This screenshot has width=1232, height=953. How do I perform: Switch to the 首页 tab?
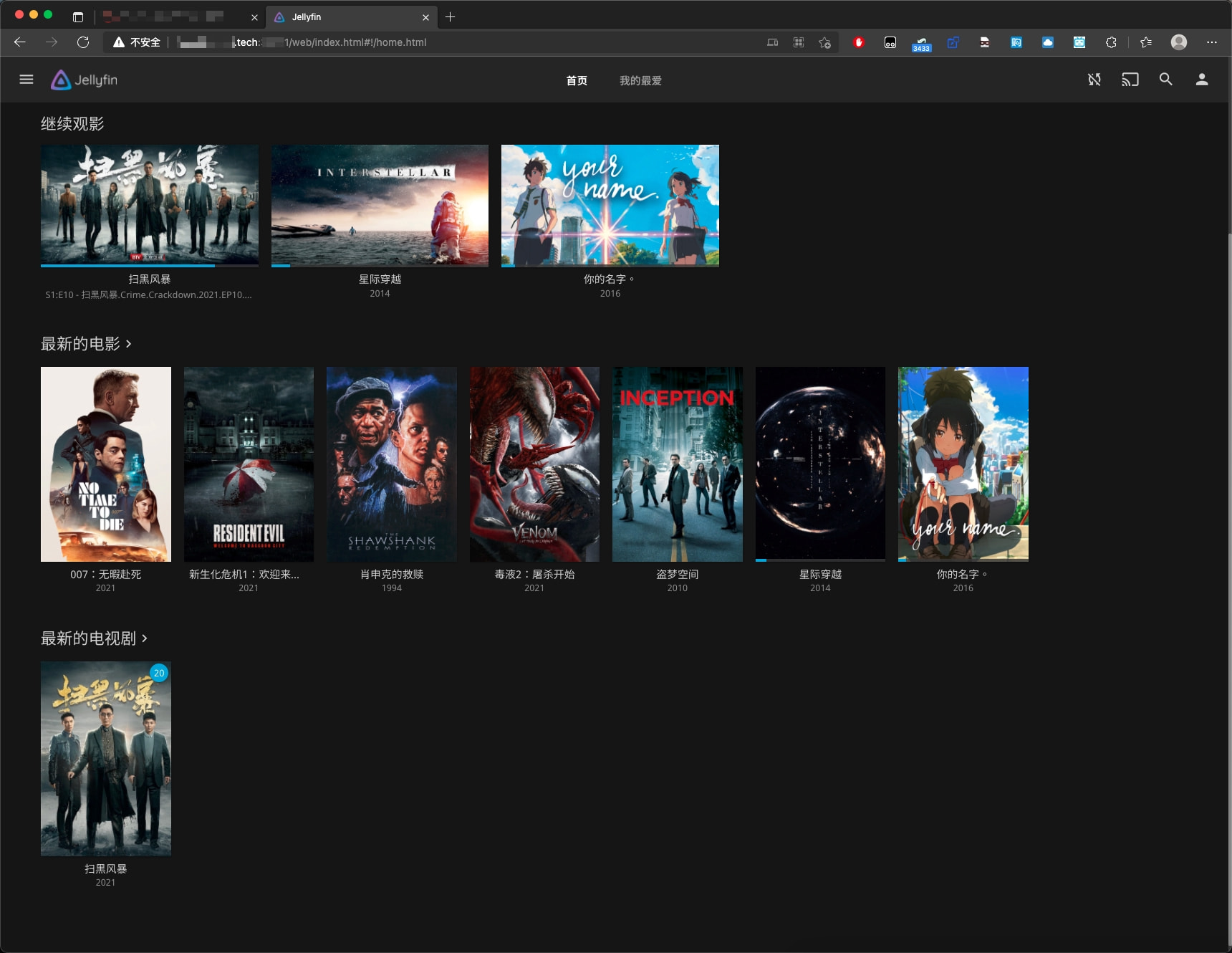point(577,80)
